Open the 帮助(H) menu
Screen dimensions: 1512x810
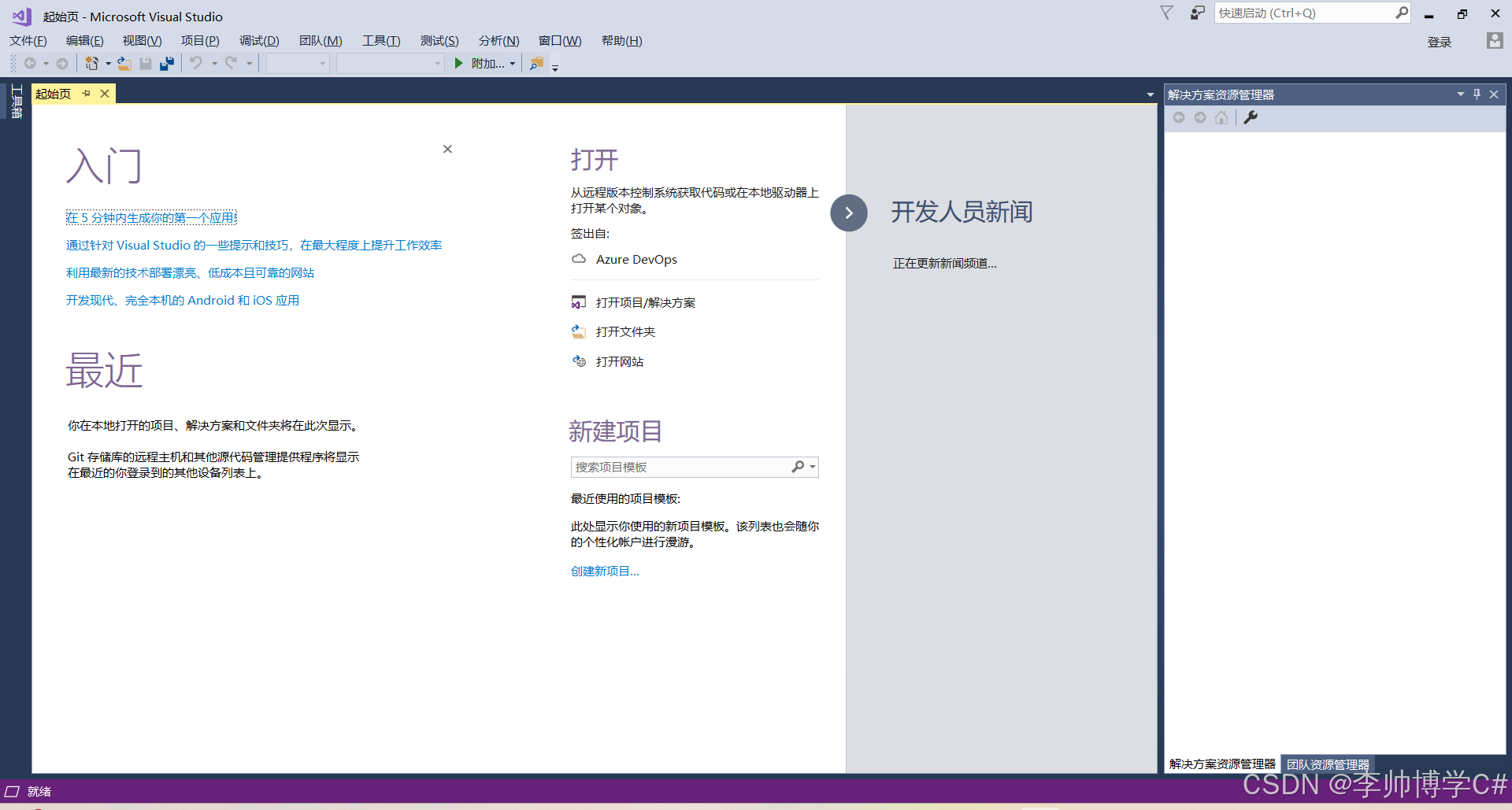(x=621, y=41)
